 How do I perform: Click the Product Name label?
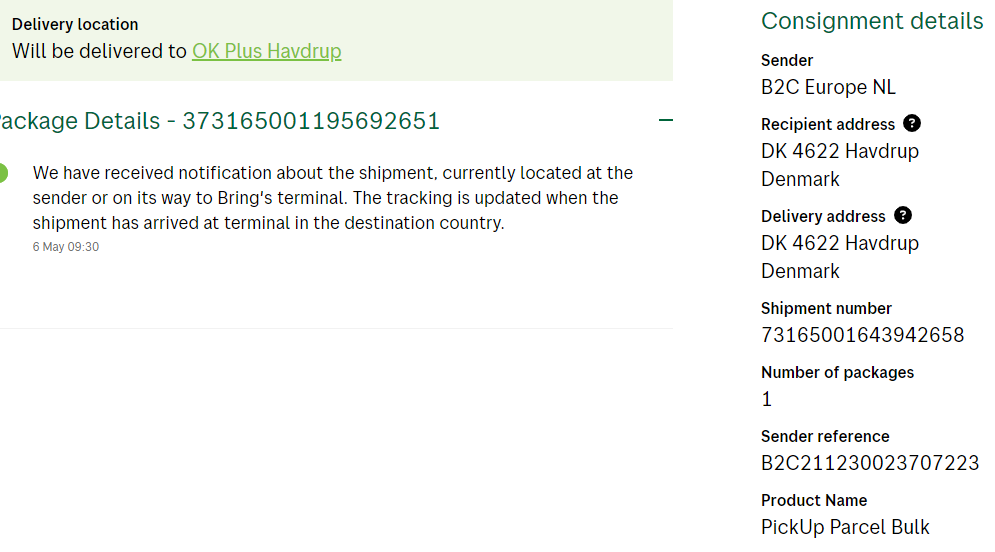[814, 501]
